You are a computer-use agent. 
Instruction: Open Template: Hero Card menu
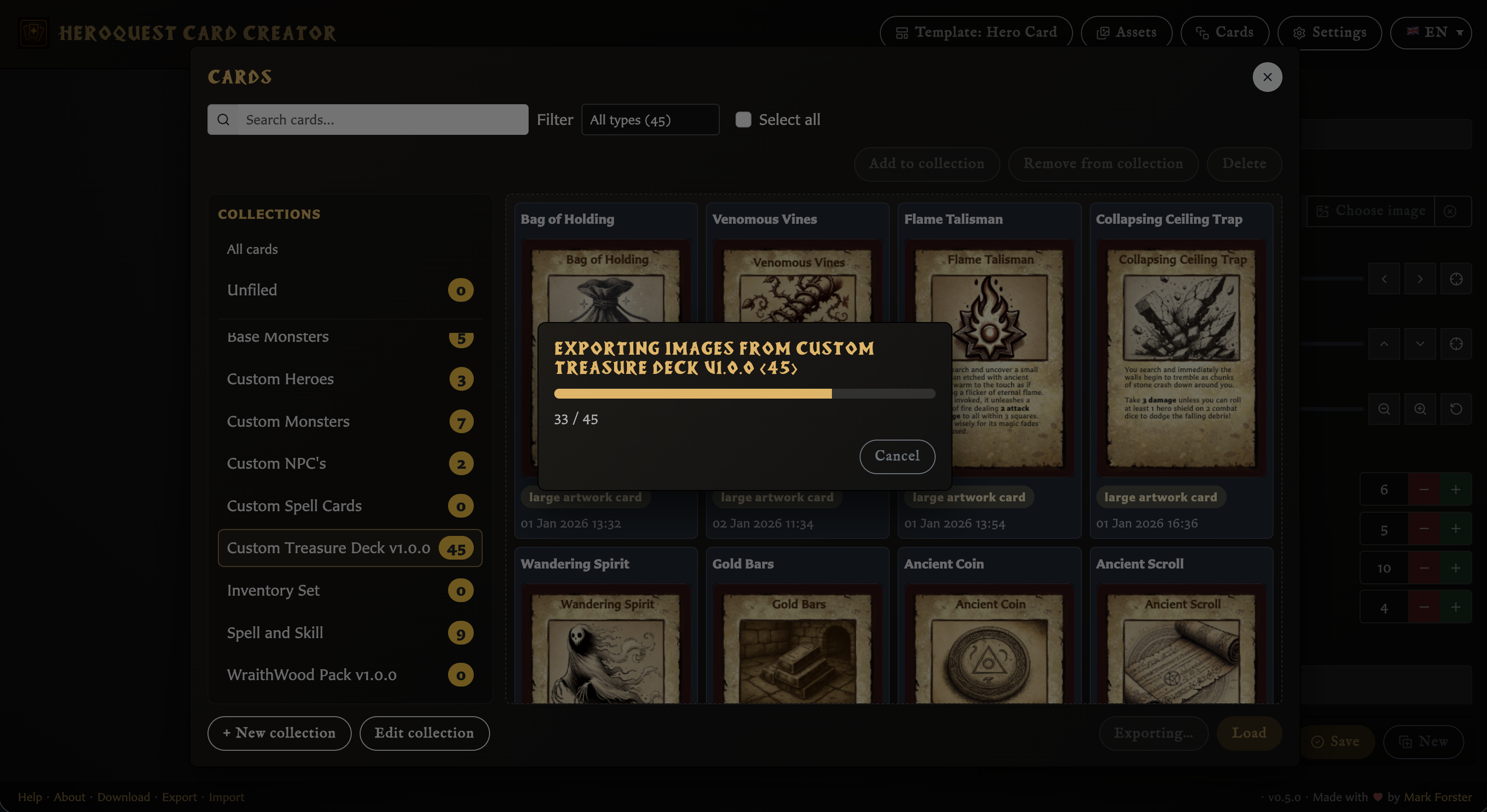point(976,33)
